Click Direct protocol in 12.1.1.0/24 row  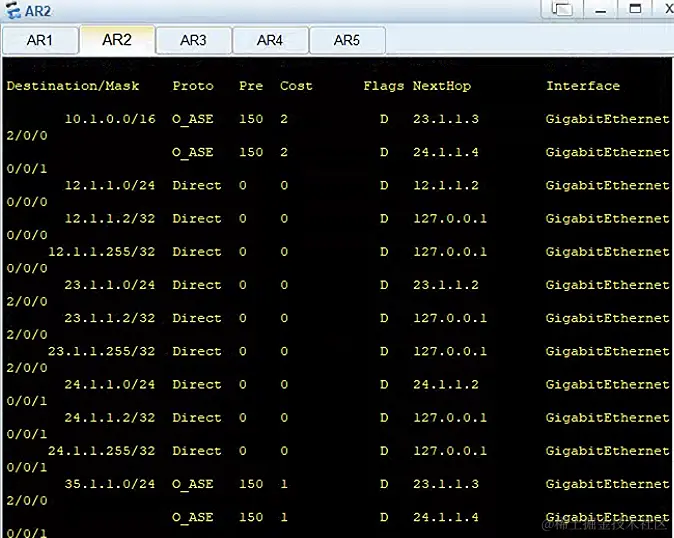tap(197, 186)
